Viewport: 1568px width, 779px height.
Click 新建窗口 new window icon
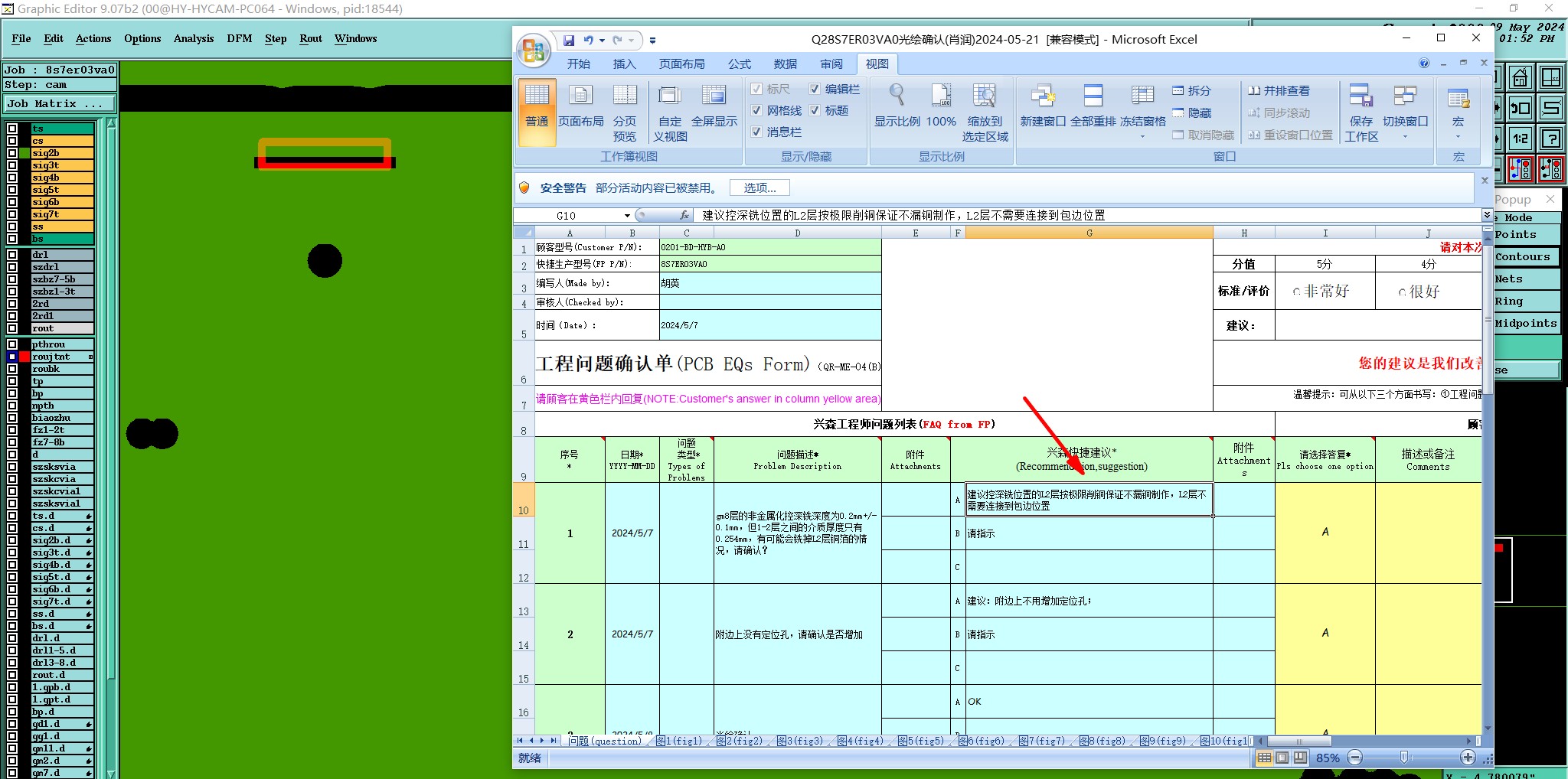point(1043,107)
